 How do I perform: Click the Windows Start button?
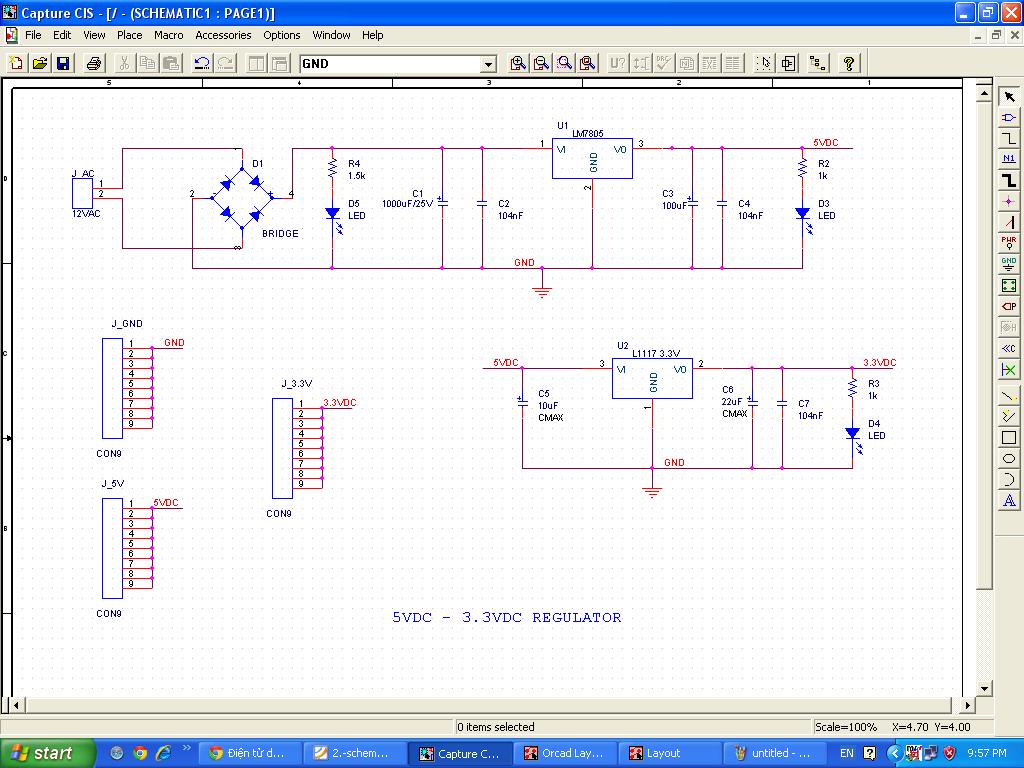tap(47, 753)
